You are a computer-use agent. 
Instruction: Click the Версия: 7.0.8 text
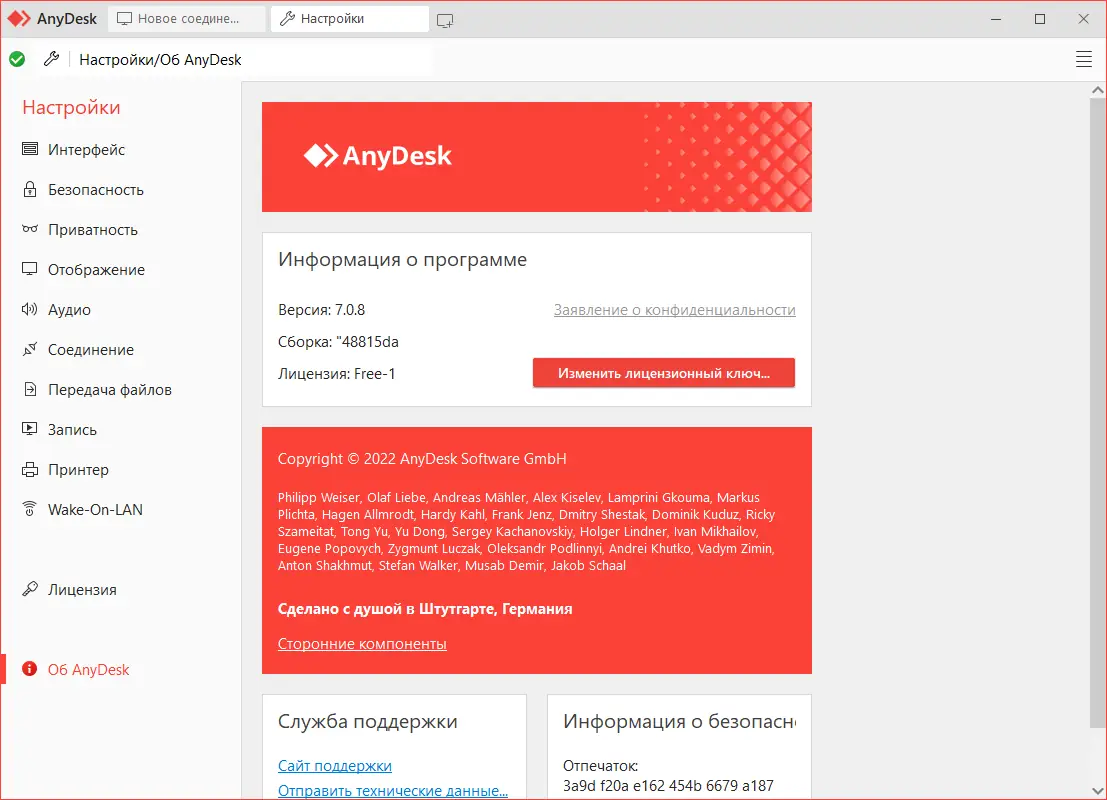click(321, 310)
